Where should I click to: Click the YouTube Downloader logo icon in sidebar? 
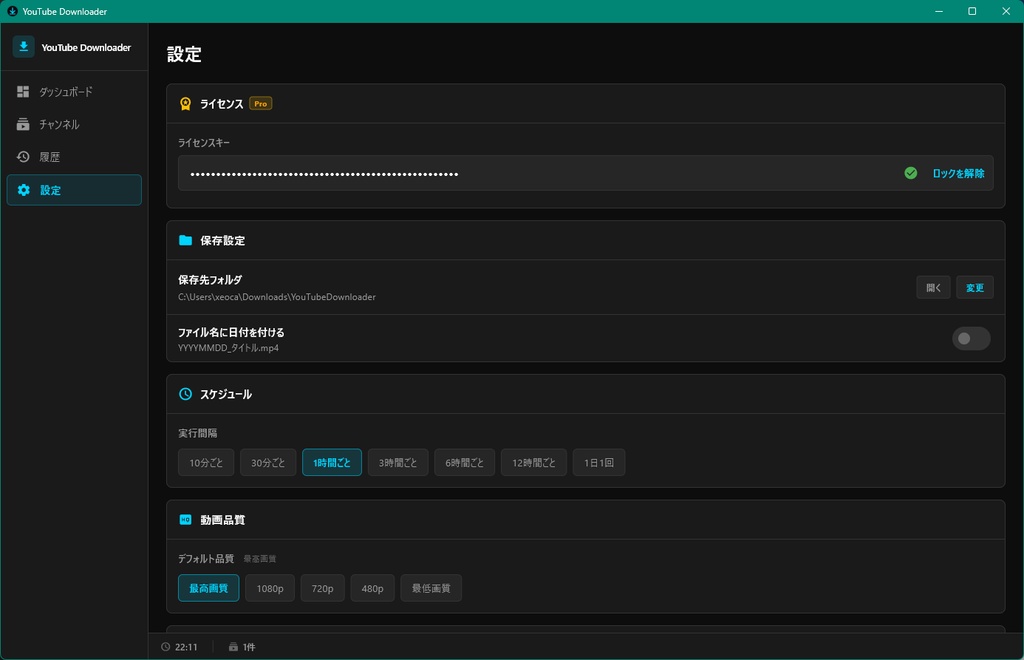(x=24, y=47)
